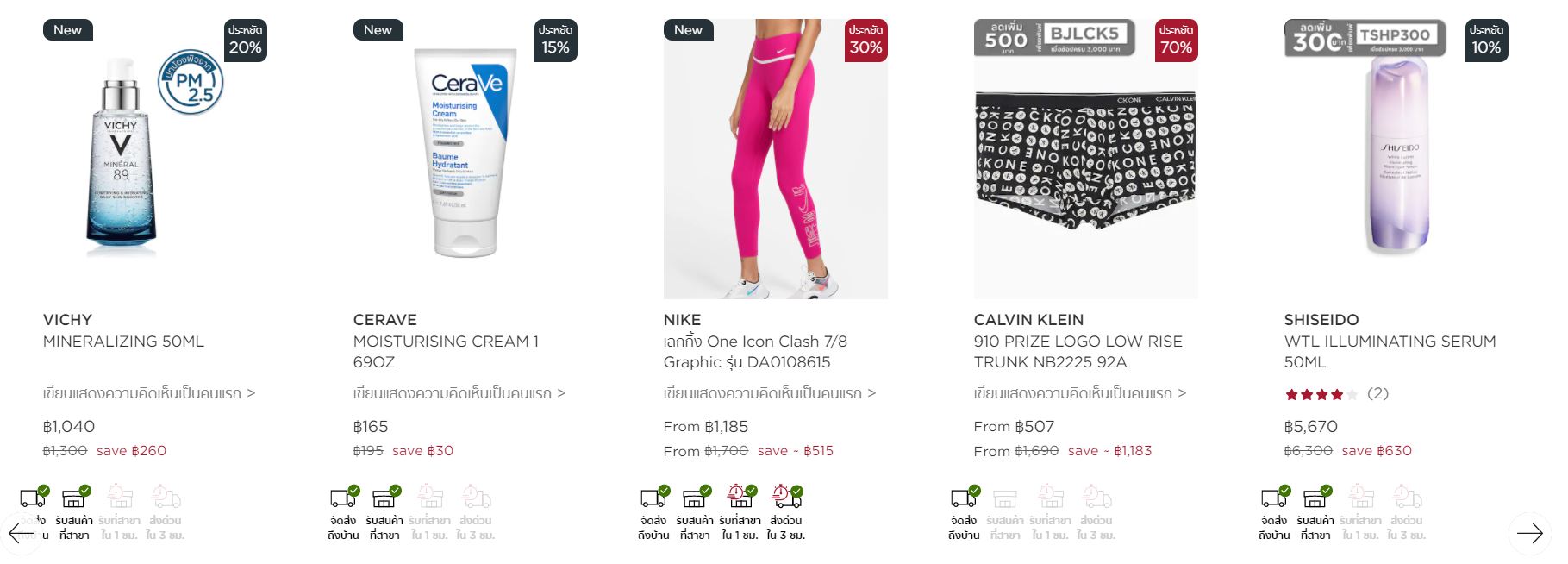This screenshot has width=1568, height=564.
Task: Click the next carousel arrow
Action: 1529,534
